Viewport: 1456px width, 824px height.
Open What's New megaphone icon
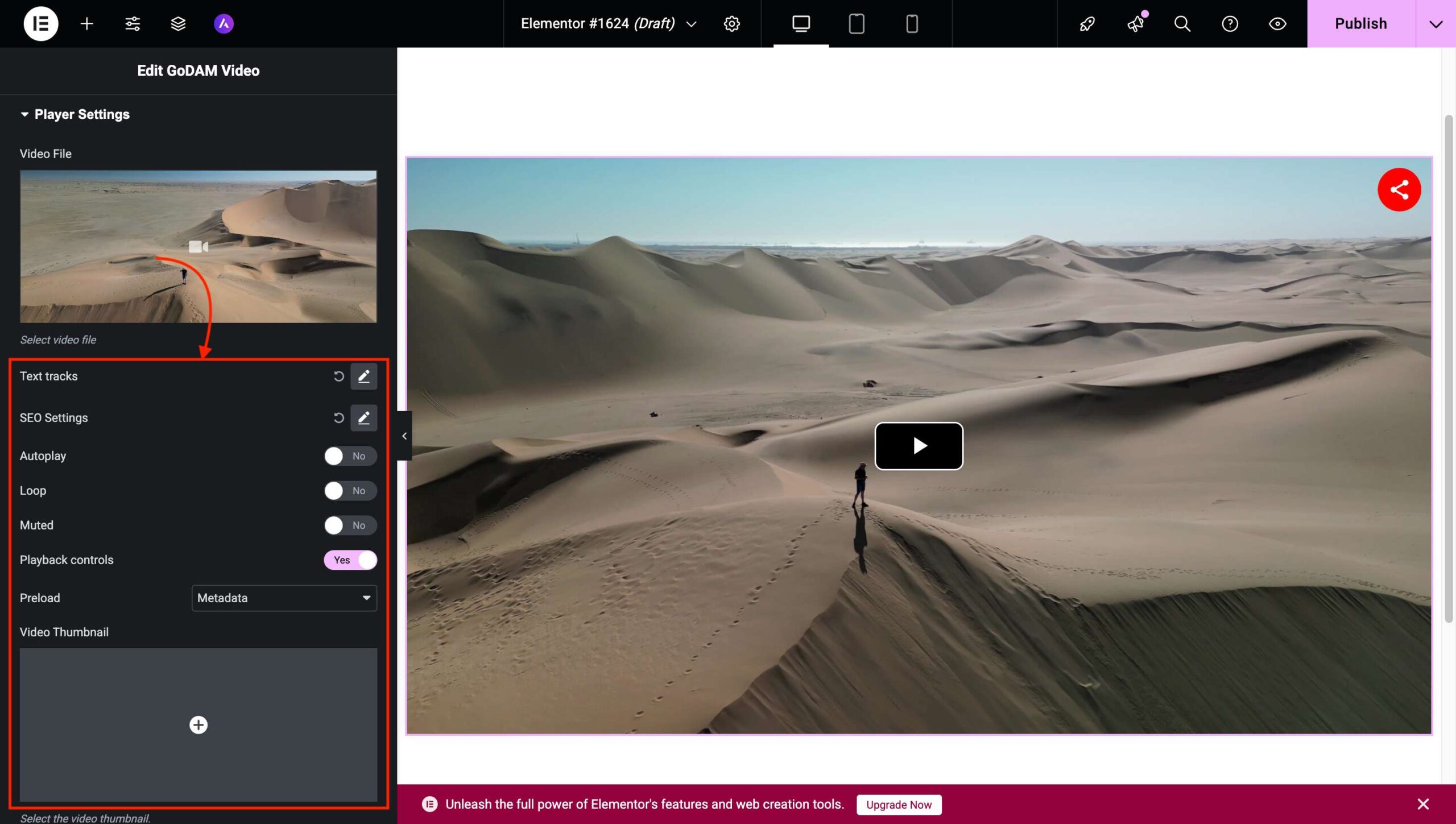click(1135, 23)
